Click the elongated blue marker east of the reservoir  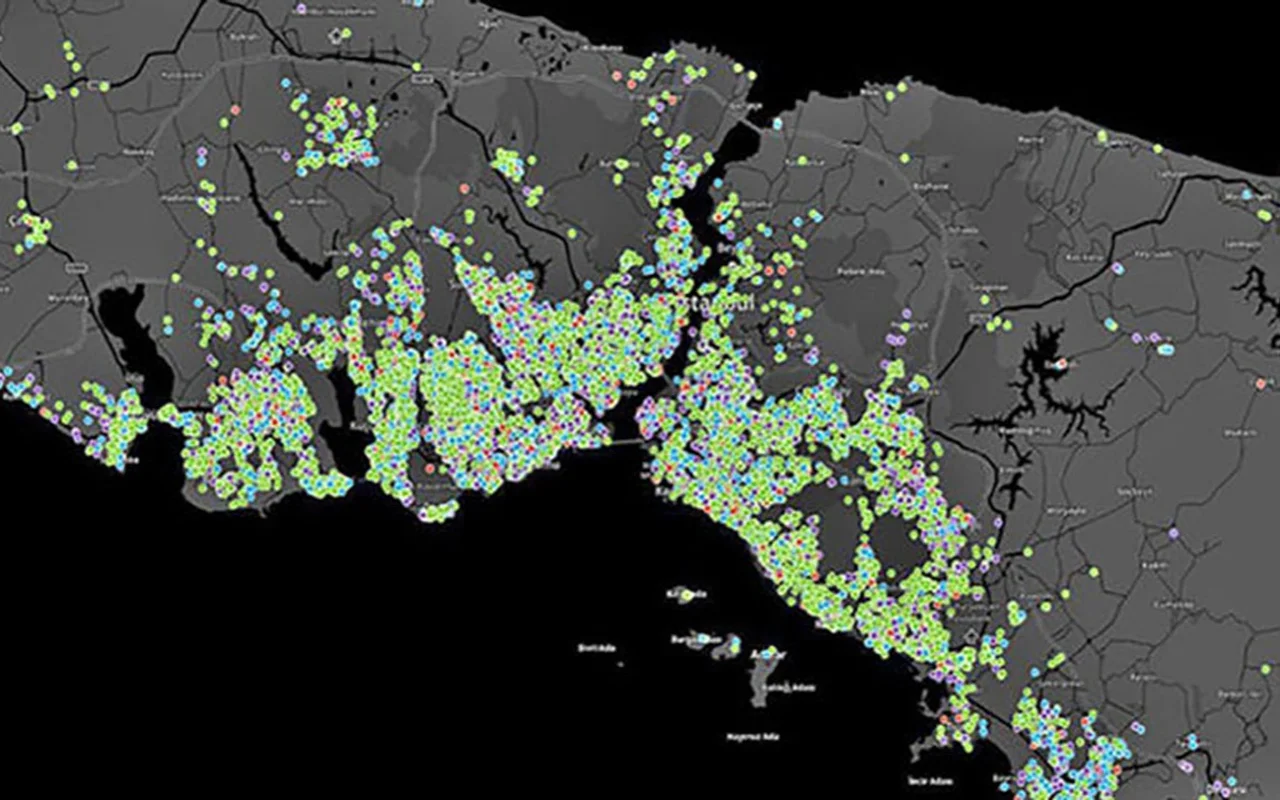click(1165, 349)
